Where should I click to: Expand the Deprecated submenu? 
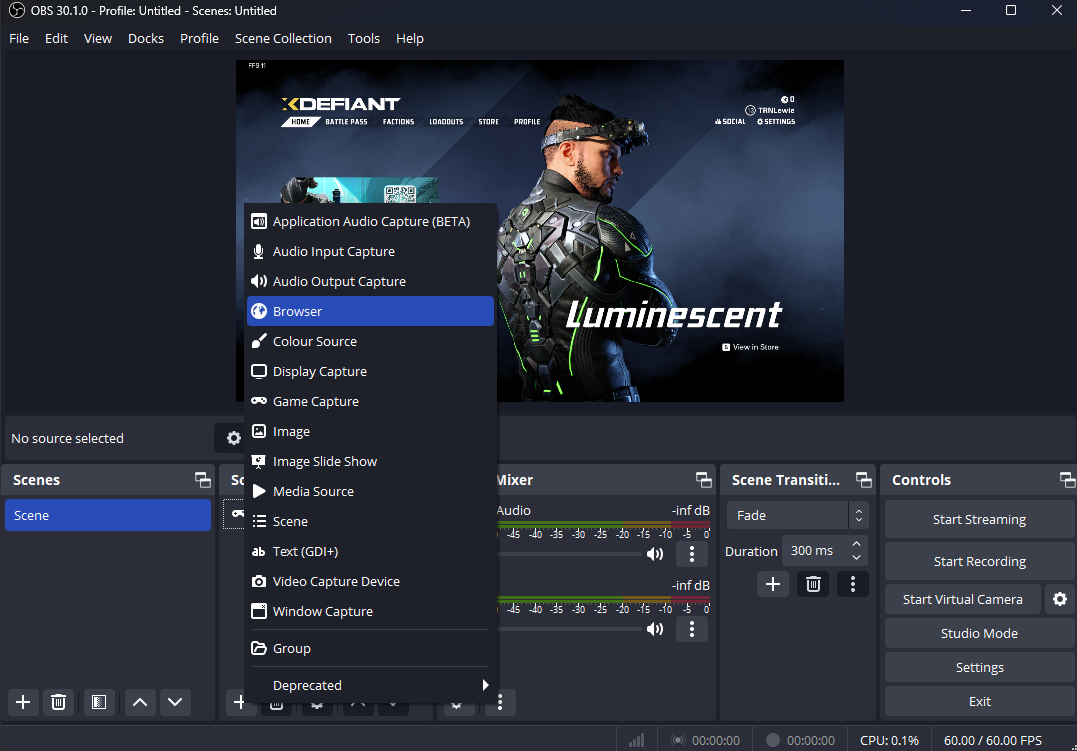[370, 686]
